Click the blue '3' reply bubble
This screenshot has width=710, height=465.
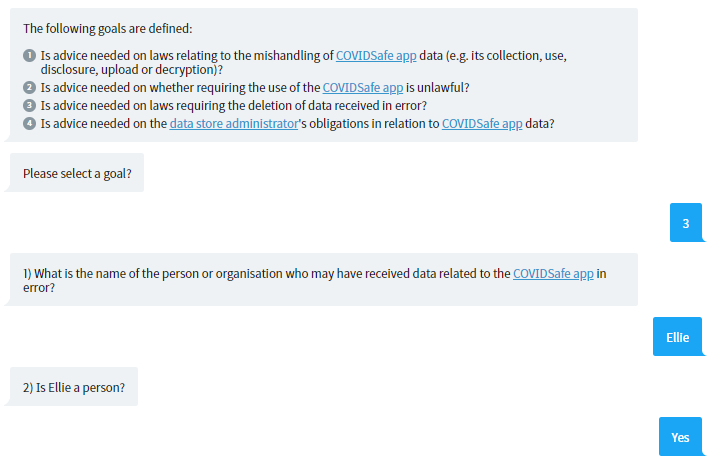click(x=686, y=223)
